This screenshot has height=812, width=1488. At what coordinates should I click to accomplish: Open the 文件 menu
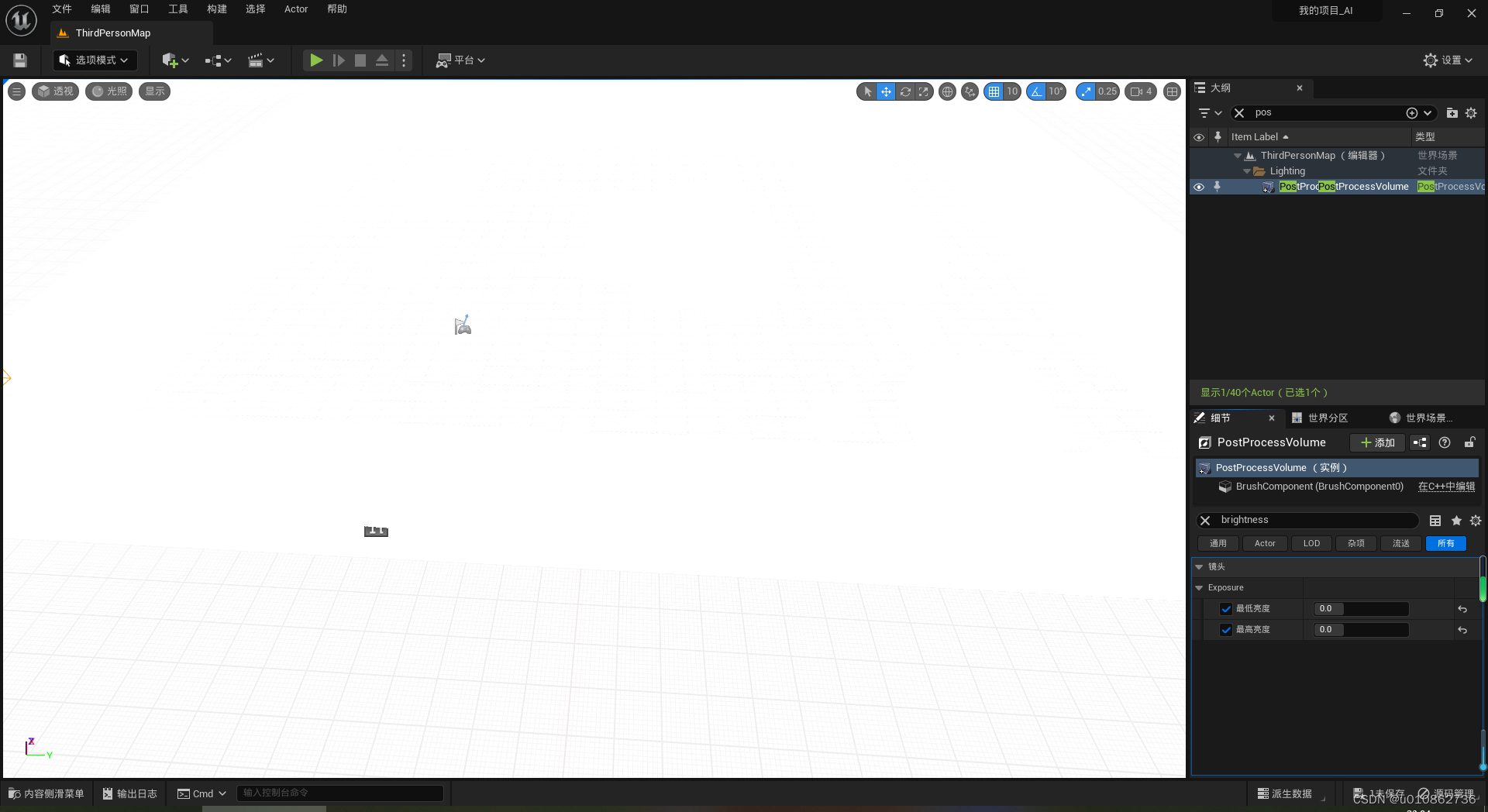coord(62,9)
